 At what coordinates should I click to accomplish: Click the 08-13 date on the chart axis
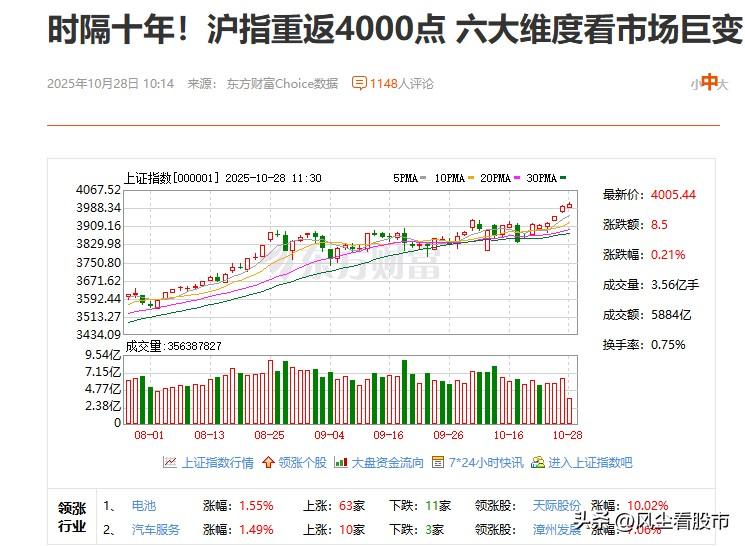point(209,435)
